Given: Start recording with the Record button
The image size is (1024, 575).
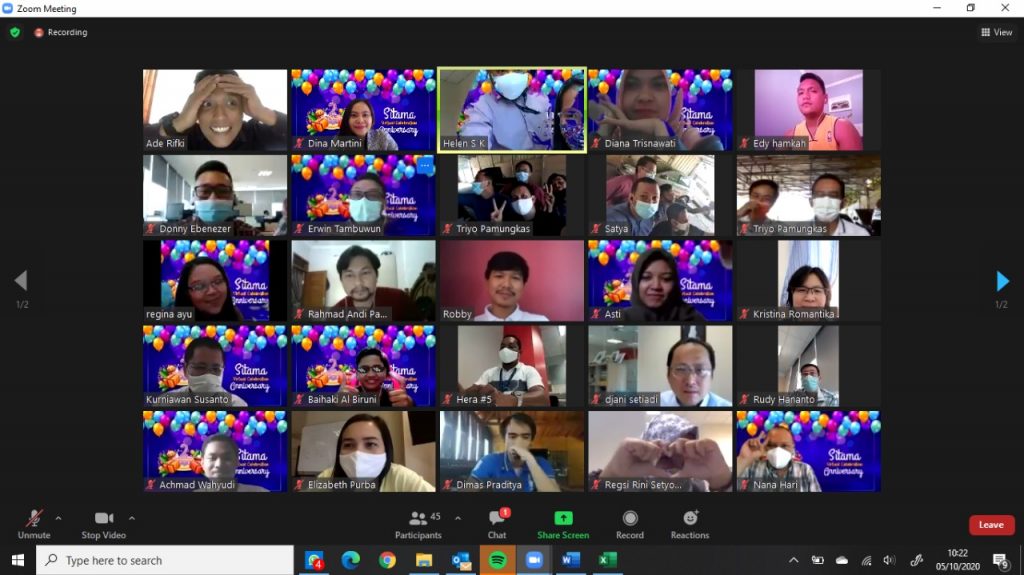Looking at the screenshot, I should coord(630,524).
